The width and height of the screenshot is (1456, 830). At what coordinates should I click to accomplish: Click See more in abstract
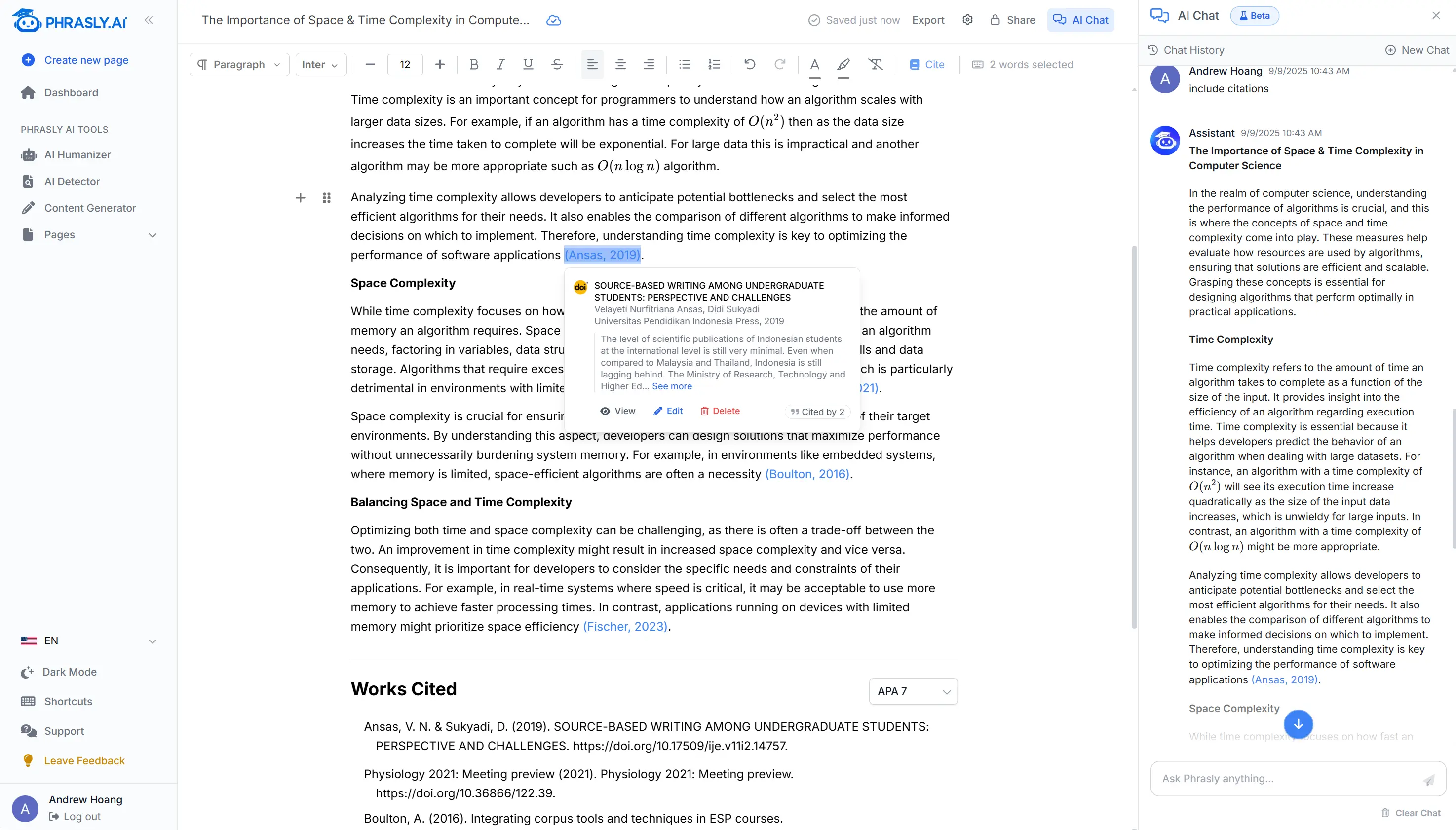tap(672, 386)
